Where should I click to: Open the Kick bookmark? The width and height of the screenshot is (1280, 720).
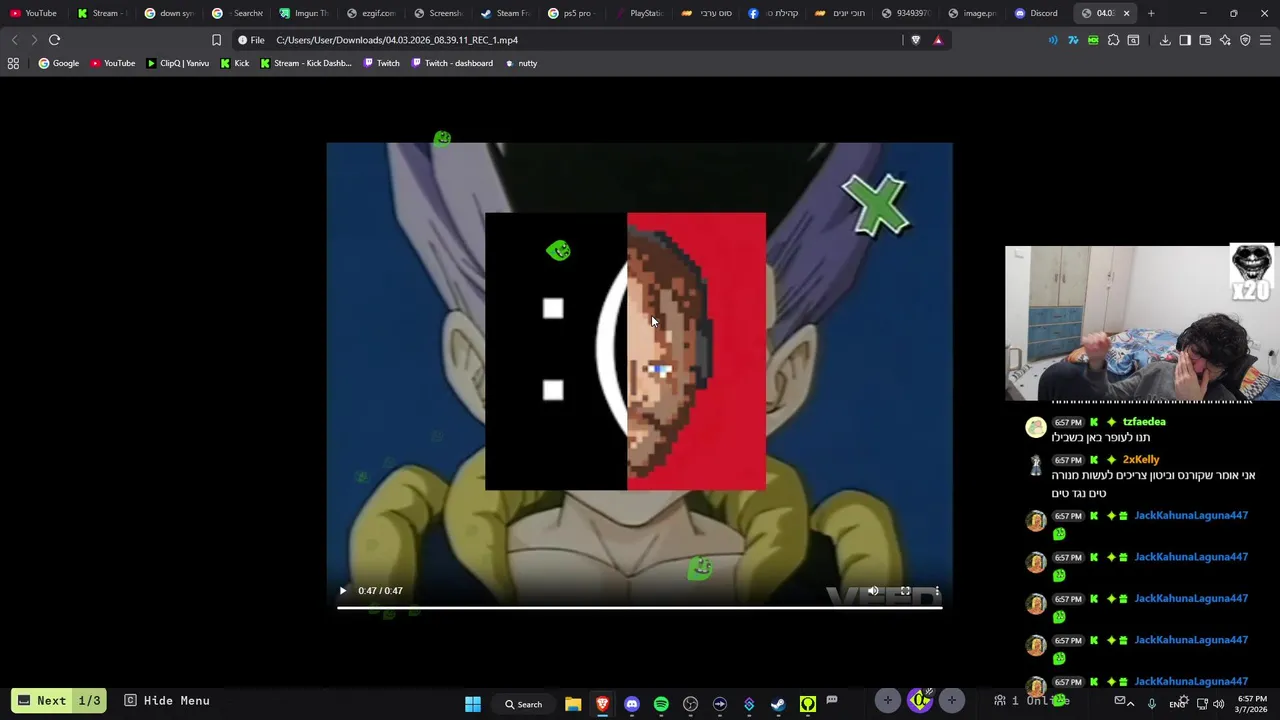(234, 63)
